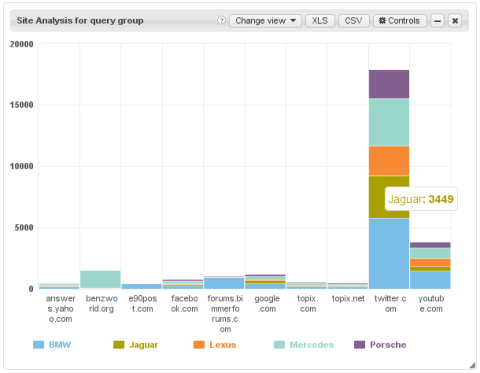Screen dimensions: 480x373
Task: Click the e90post.com BMW bar
Action: coord(142,286)
